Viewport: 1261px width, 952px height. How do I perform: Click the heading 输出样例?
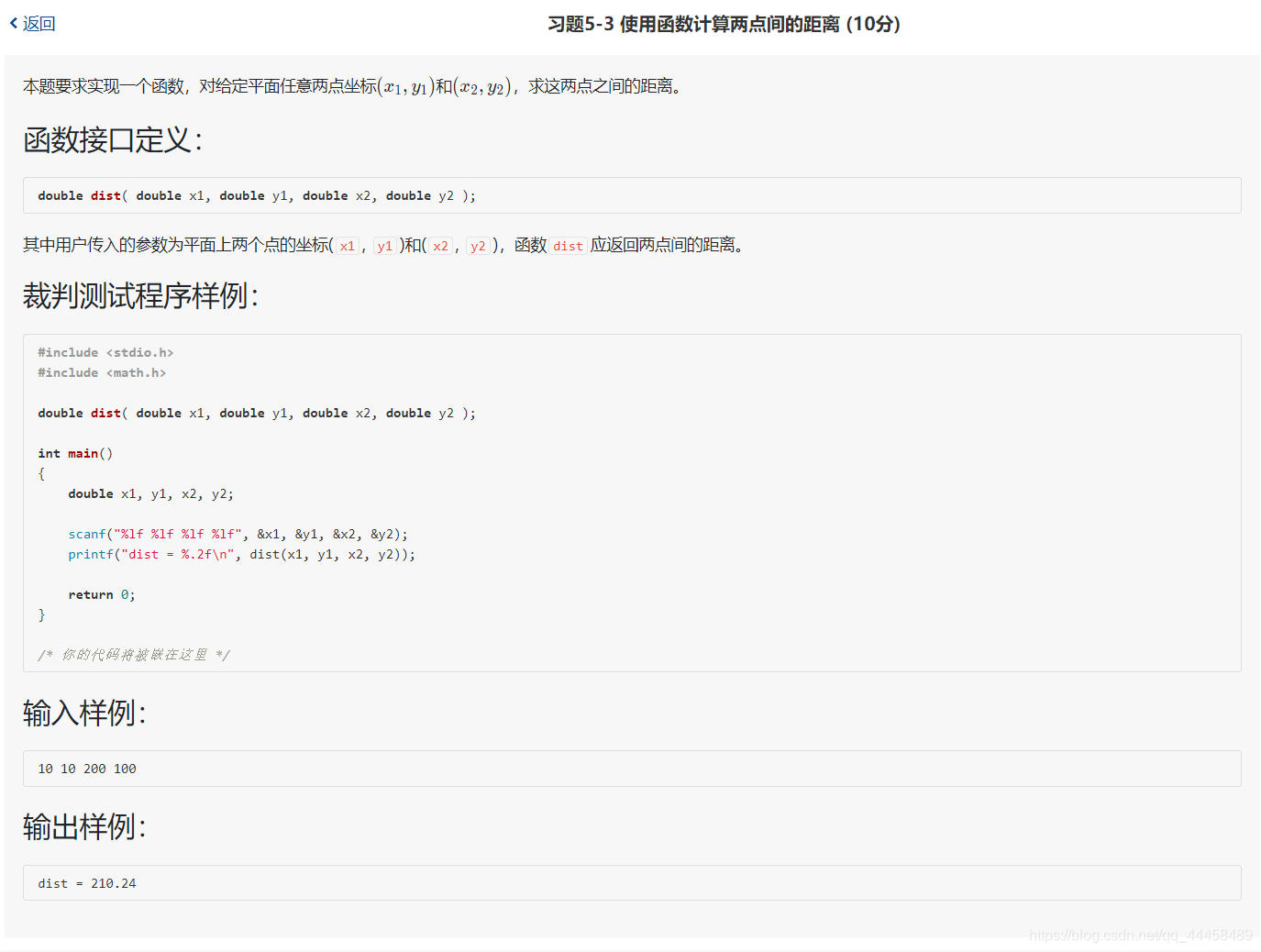pyautogui.click(x=84, y=827)
